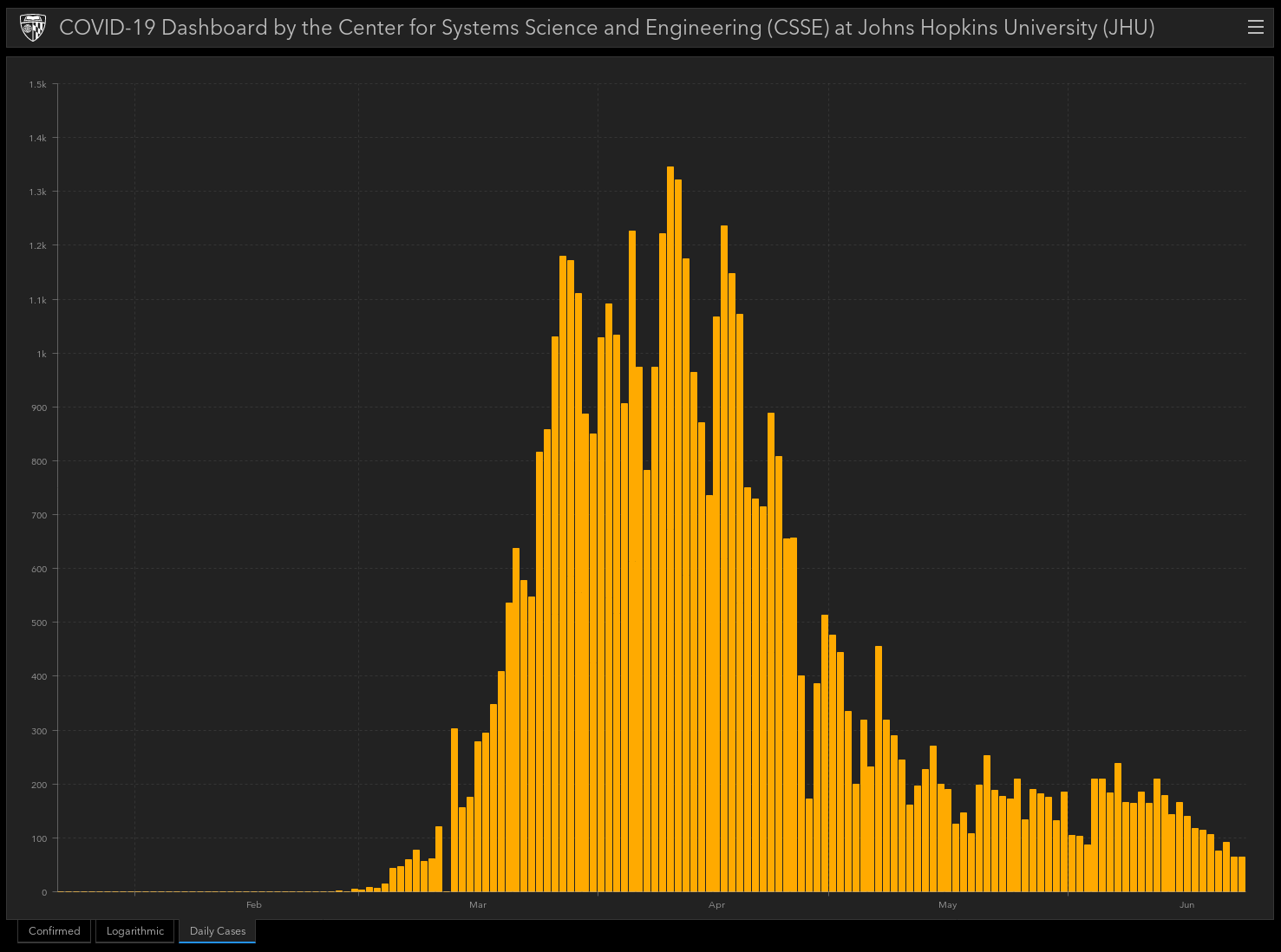Click the May label on the x-axis
Viewport: 1281px width, 952px height.
pos(947,905)
